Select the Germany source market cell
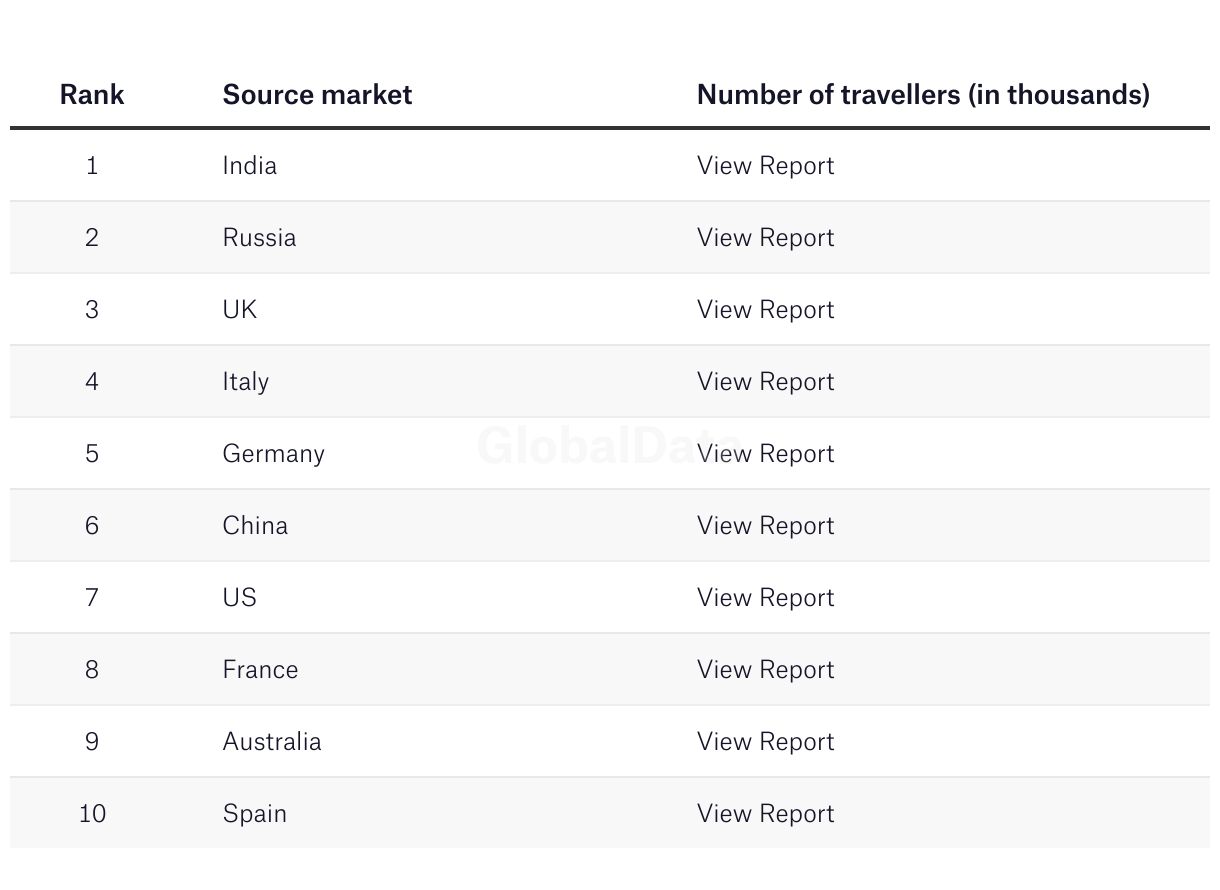The height and width of the screenshot is (890, 1220). [273, 453]
